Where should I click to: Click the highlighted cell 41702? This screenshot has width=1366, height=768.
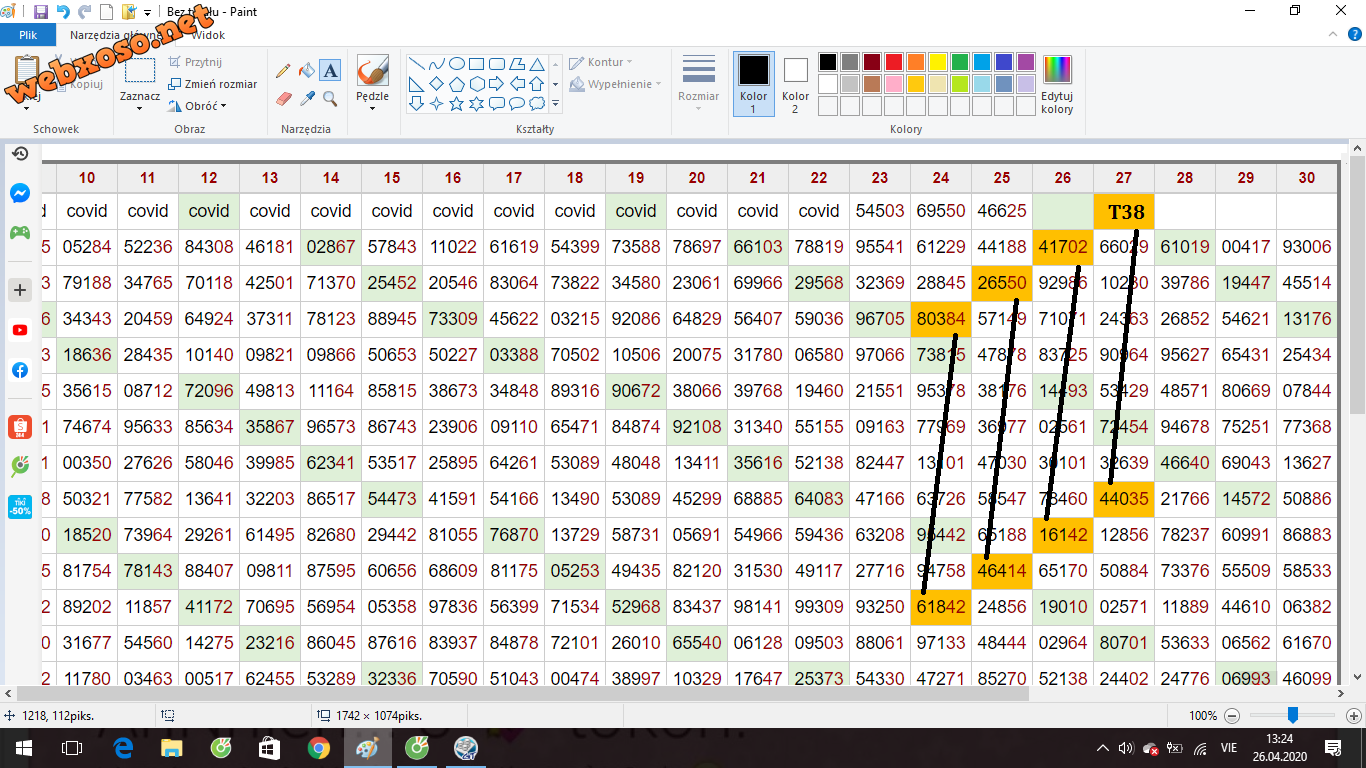[1063, 248]
